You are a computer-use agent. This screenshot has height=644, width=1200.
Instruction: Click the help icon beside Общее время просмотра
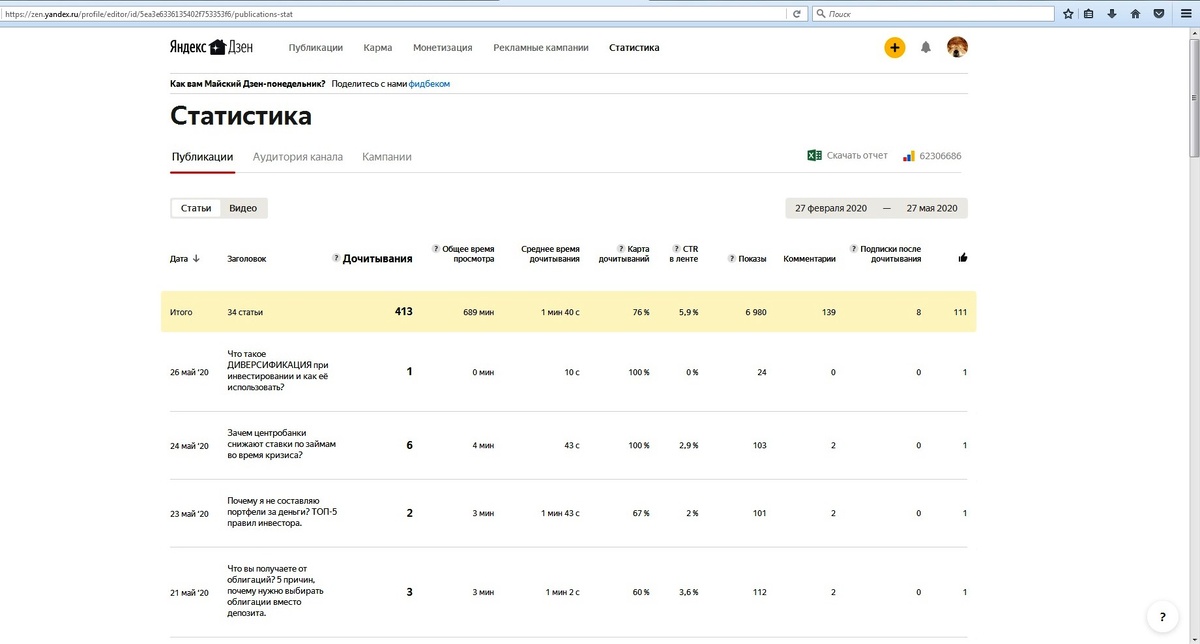[436, 248]
